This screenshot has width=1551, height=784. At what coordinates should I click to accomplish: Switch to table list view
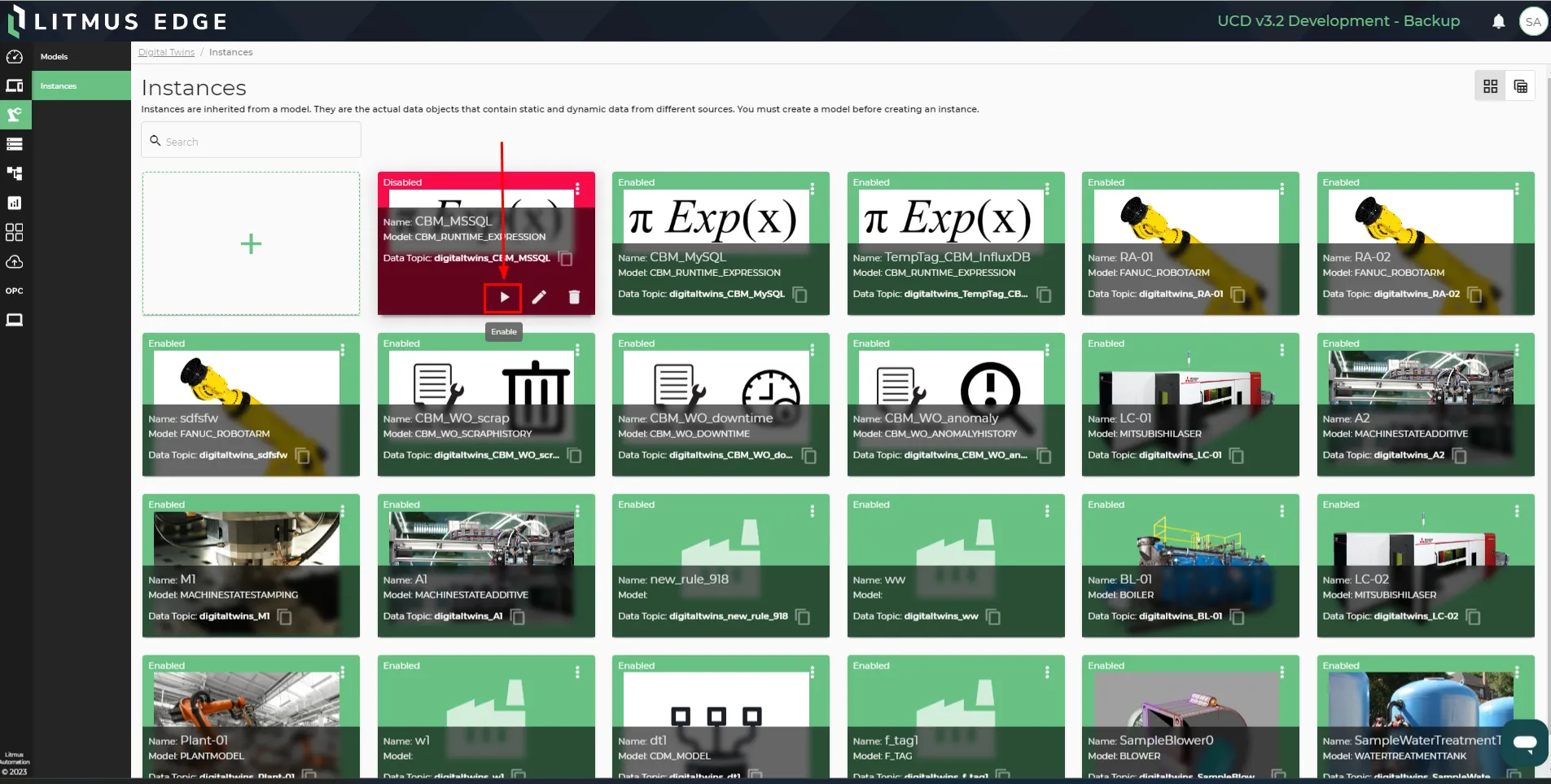click(1520, 86)
